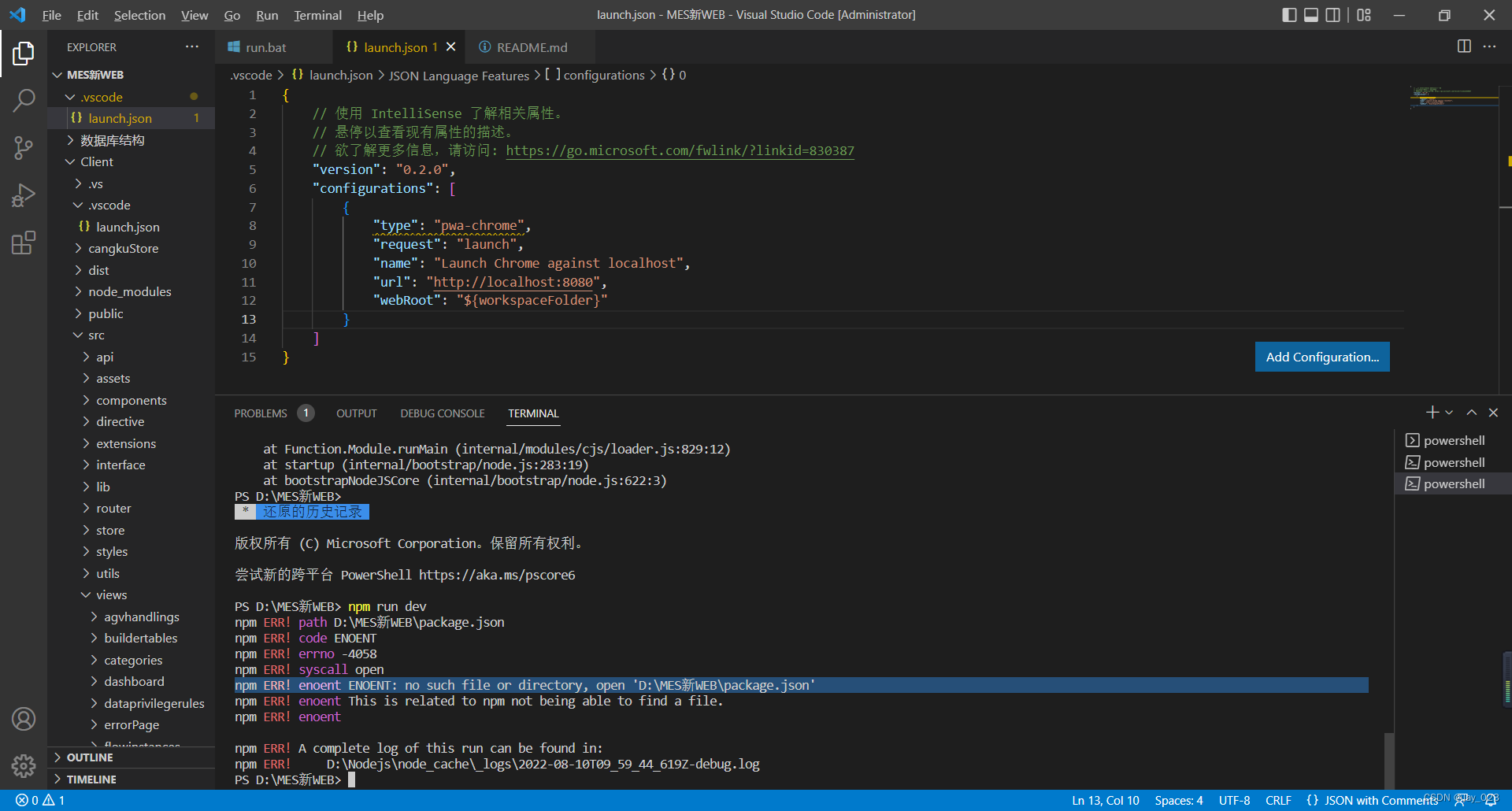
Task: Create a new terminal with plus icon
Action: 1432,413
